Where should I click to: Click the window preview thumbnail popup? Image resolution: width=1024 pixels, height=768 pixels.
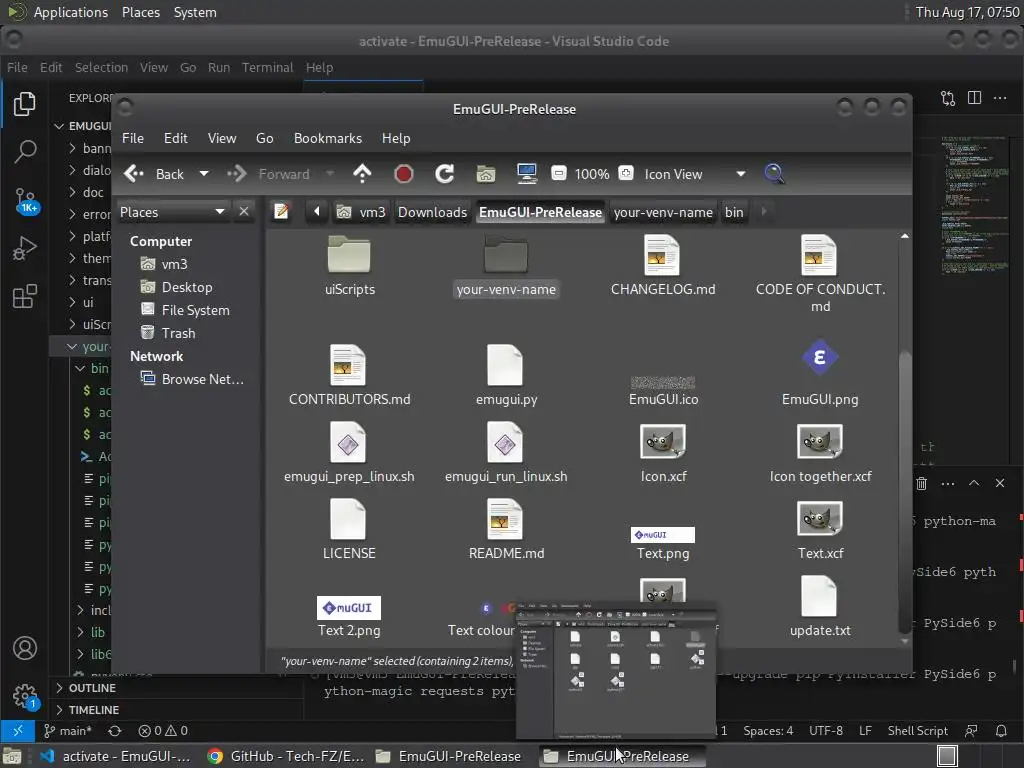pos(616,671)
